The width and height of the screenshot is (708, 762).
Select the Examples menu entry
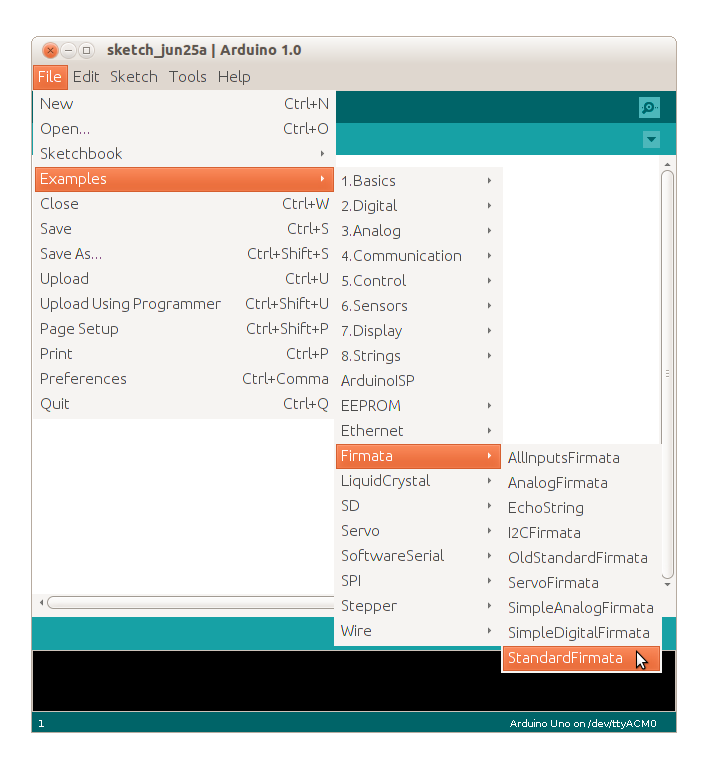(x=185, y=179)
